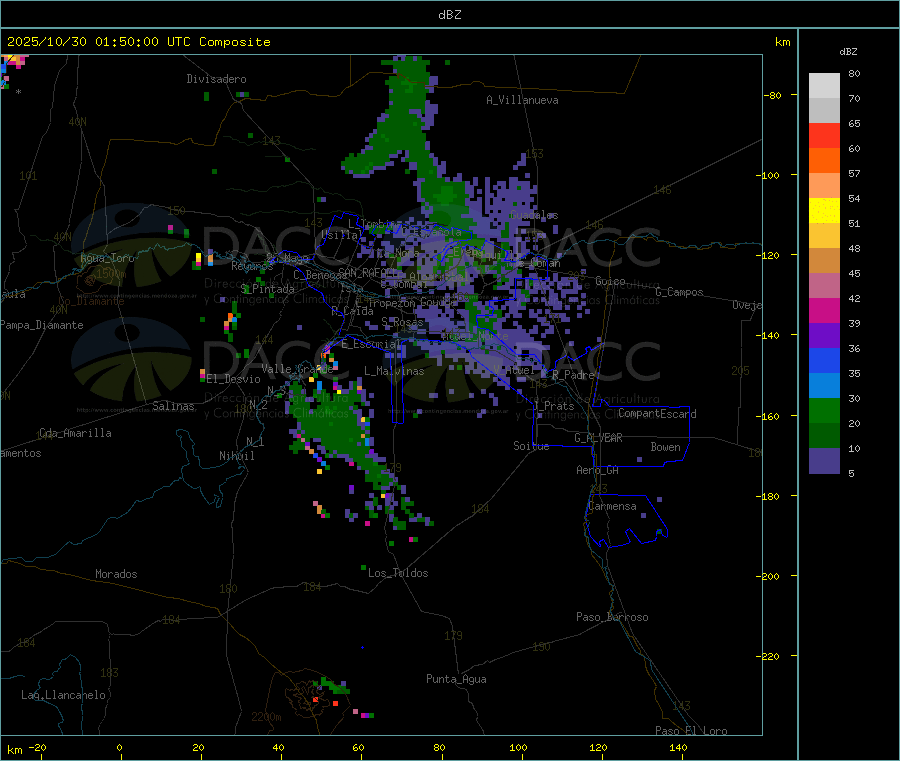Select the 5 dBZ slate violet swatch
This screenshot has height=761, width=900.
824,461
